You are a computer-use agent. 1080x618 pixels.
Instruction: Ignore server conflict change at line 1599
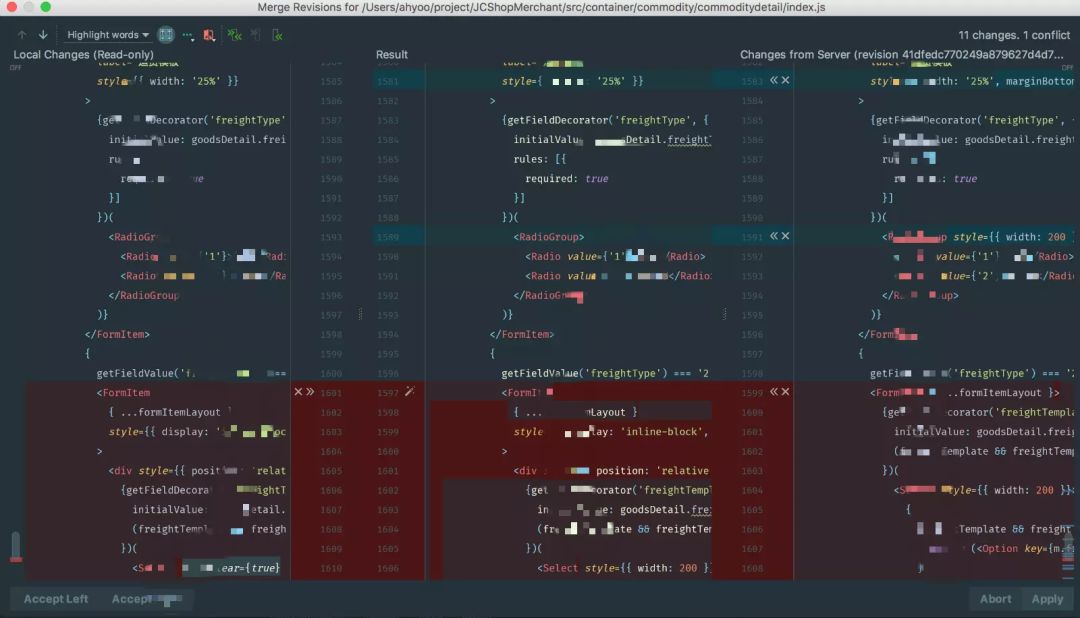pos(786,392)
